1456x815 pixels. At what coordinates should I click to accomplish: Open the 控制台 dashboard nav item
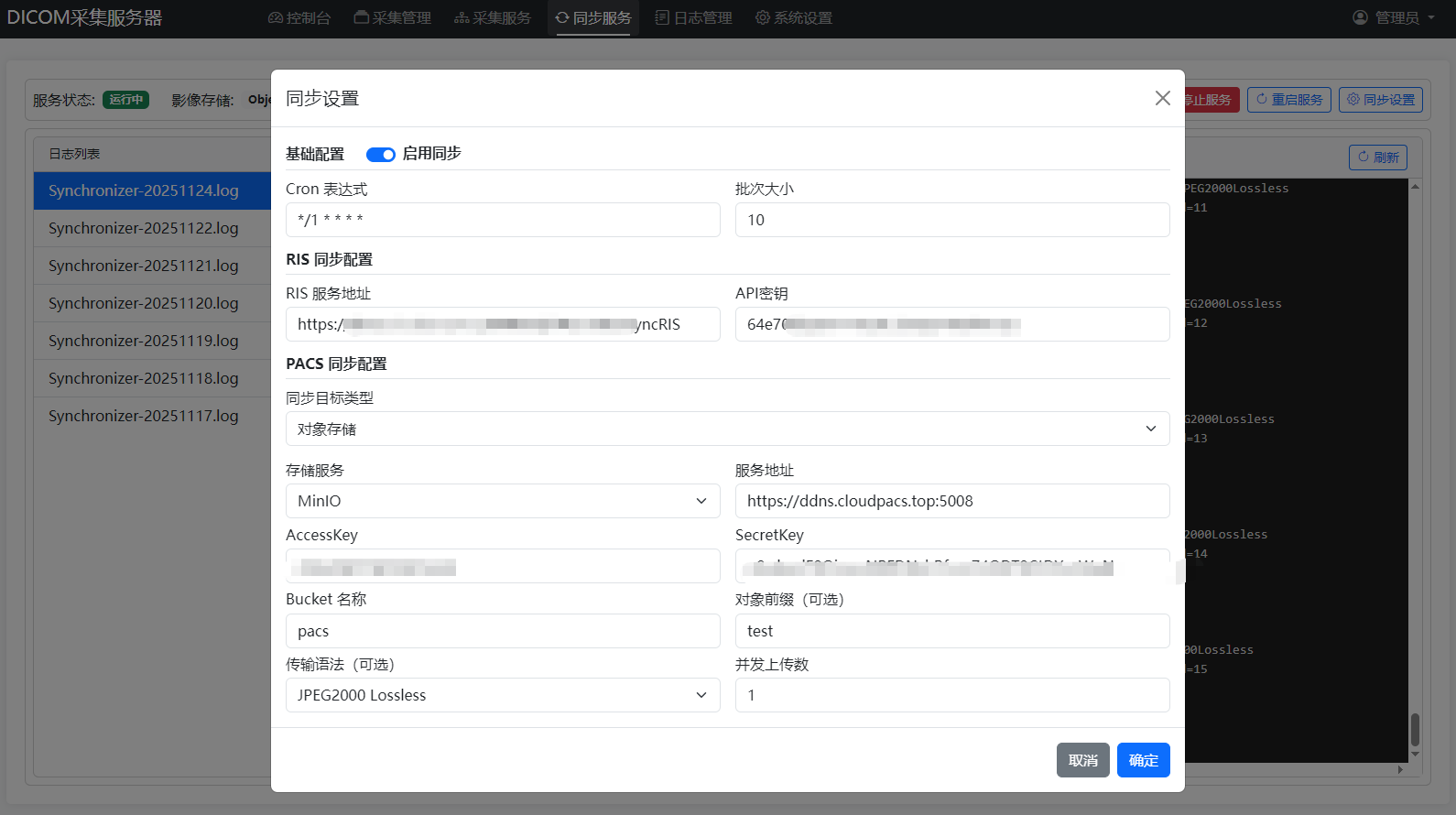click(x=299, y=18)
